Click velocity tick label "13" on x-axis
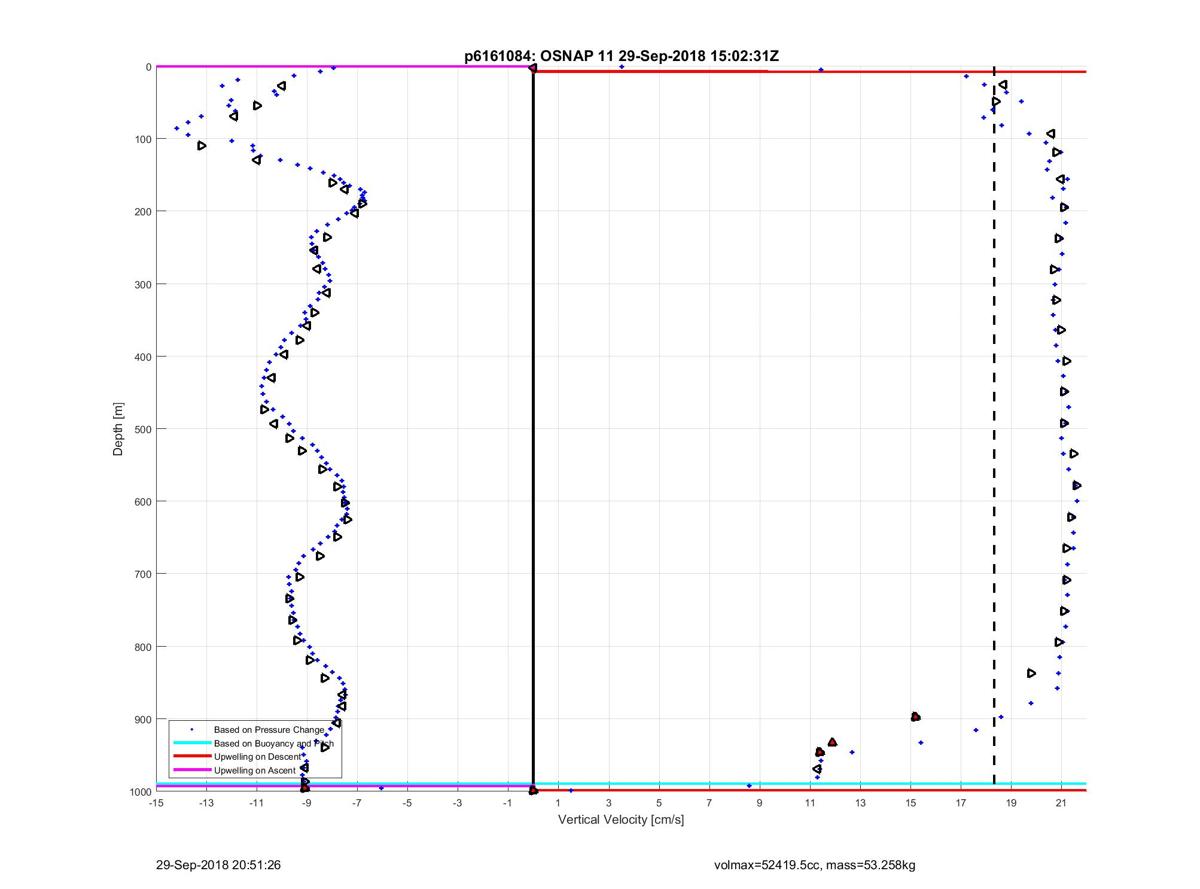This screenshot has height=889, width=1200. tap(860, 803)
